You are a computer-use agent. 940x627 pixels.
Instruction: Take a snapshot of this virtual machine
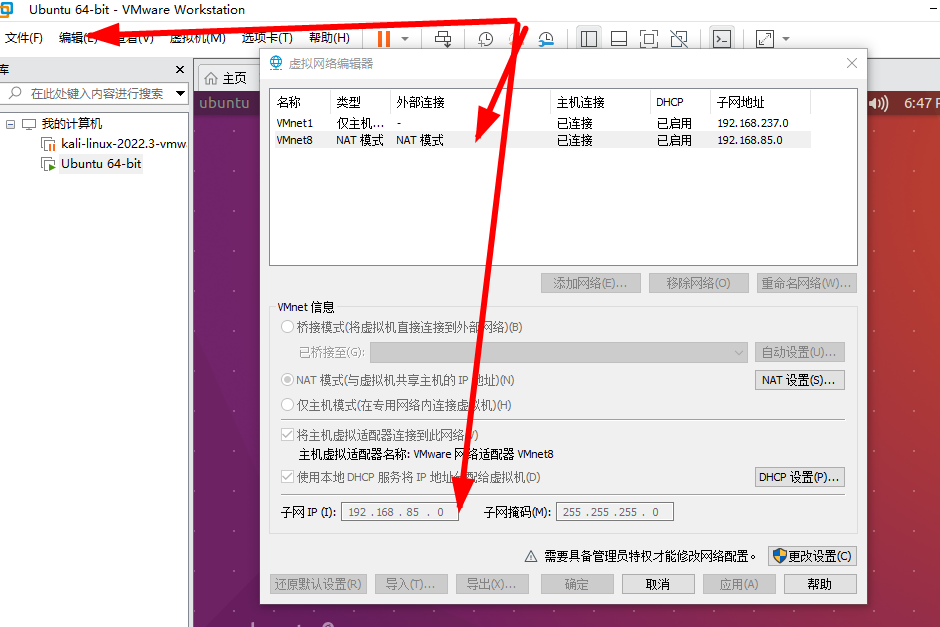pos(486,38)
